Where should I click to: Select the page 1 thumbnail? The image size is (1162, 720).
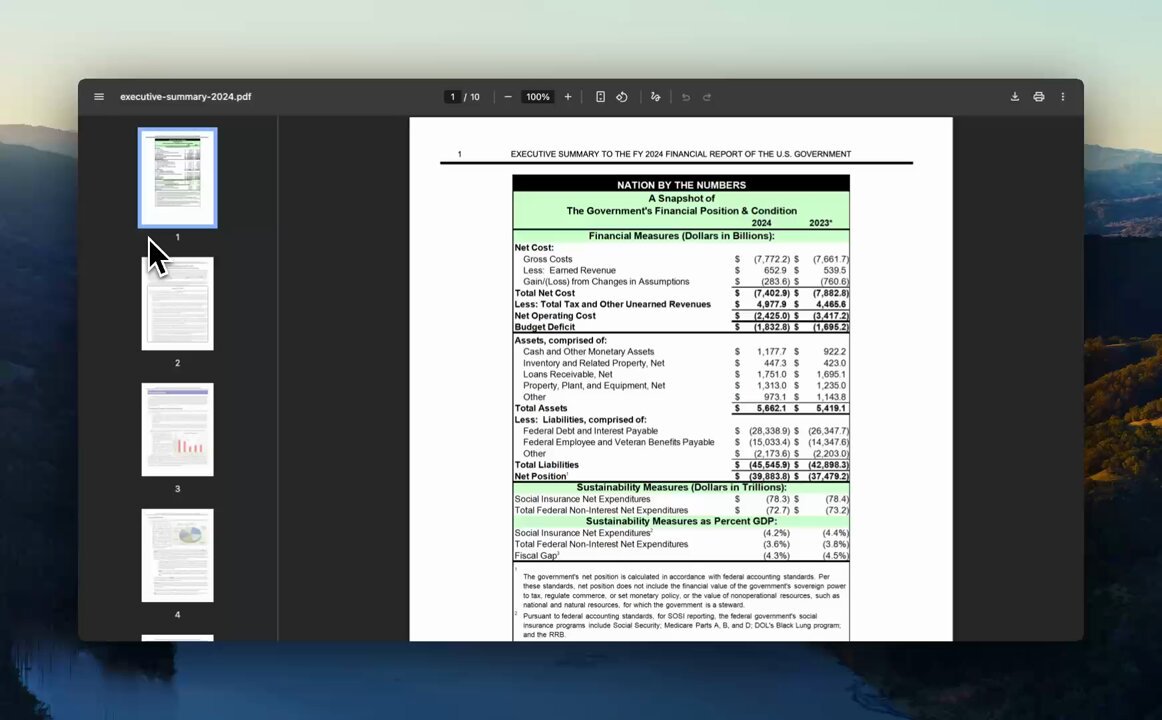pos(177,177)
